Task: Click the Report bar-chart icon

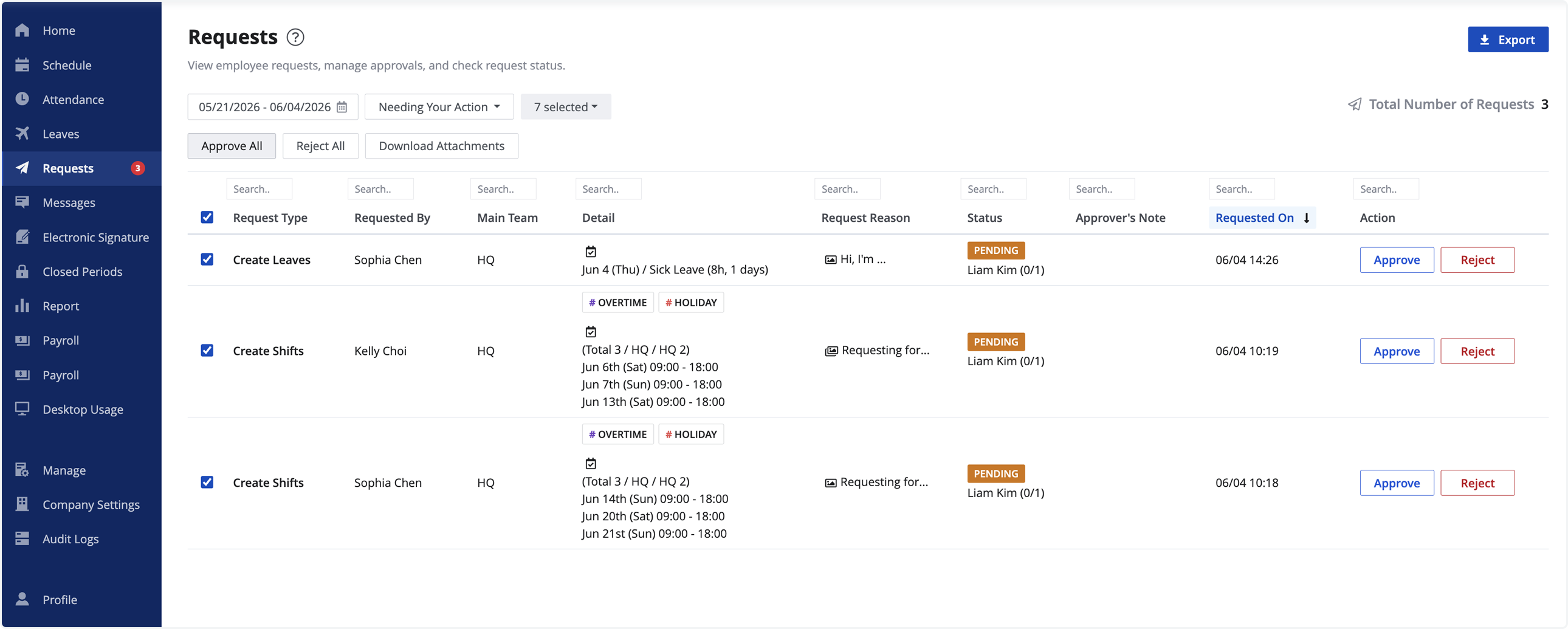Action: (22, 305)
